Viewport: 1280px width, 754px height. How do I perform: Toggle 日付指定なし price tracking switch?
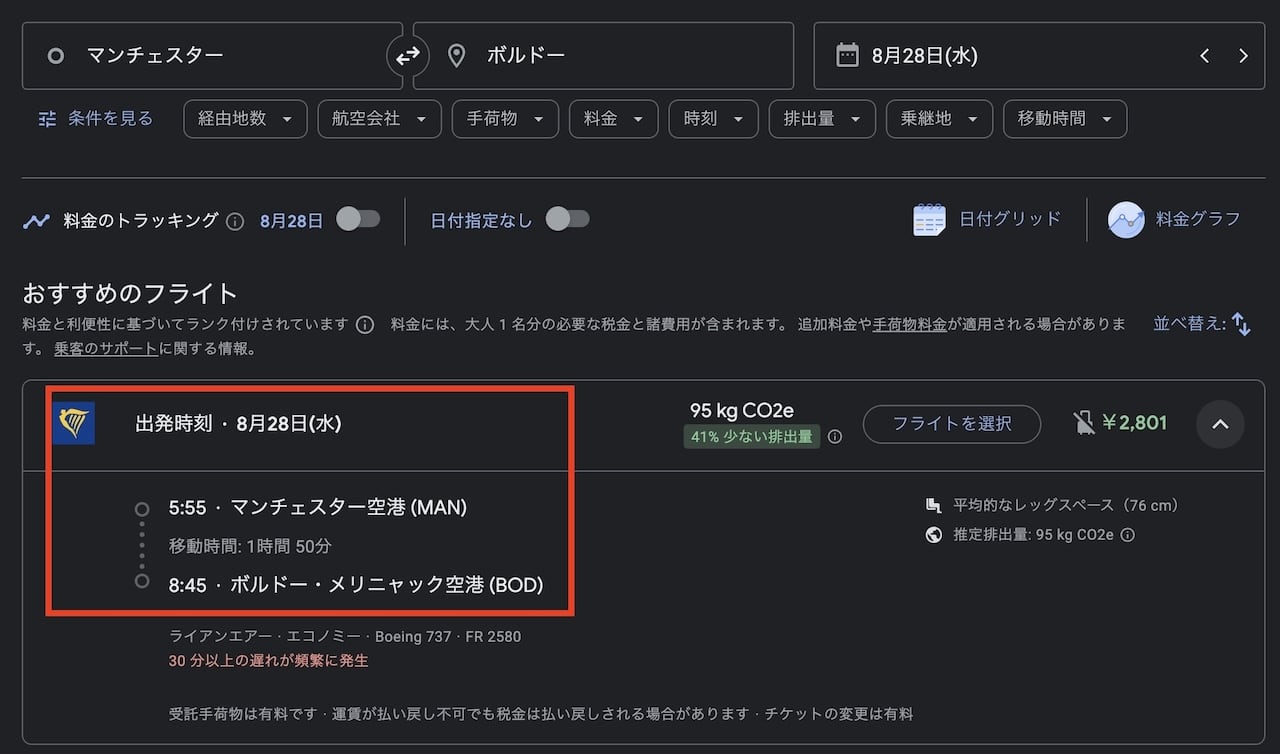pos(567,219)
